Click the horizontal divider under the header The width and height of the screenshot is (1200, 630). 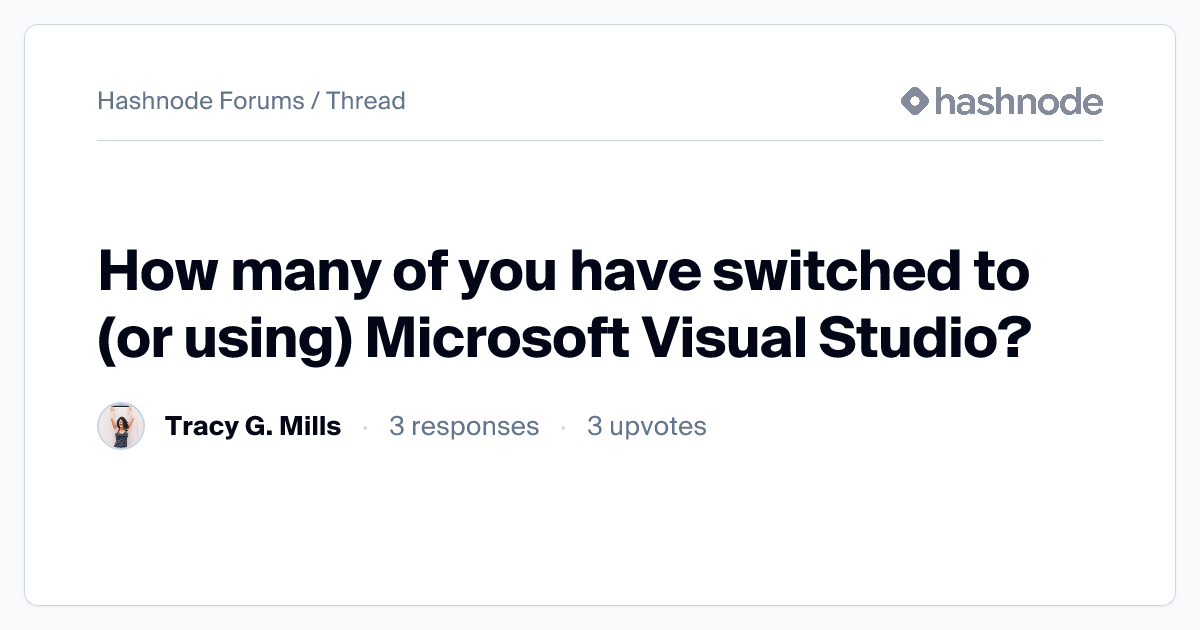600,141
